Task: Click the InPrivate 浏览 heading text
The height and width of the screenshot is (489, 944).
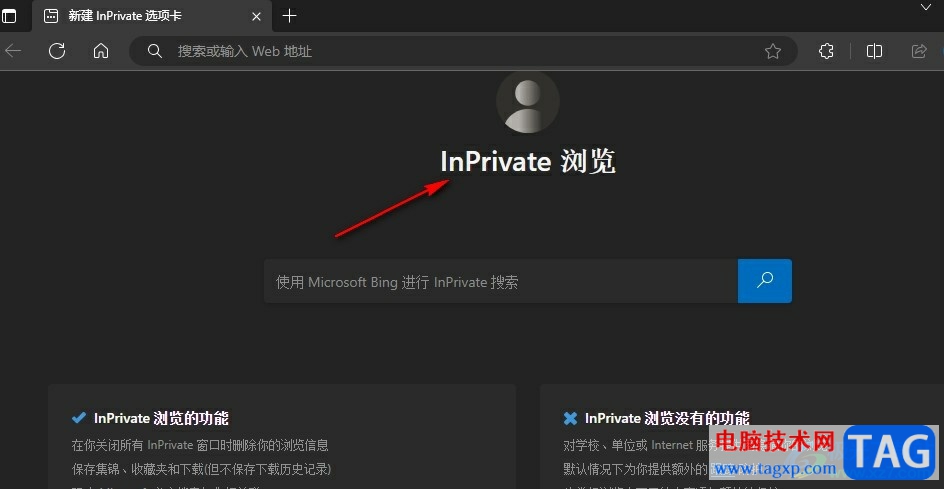Action: 528,161
